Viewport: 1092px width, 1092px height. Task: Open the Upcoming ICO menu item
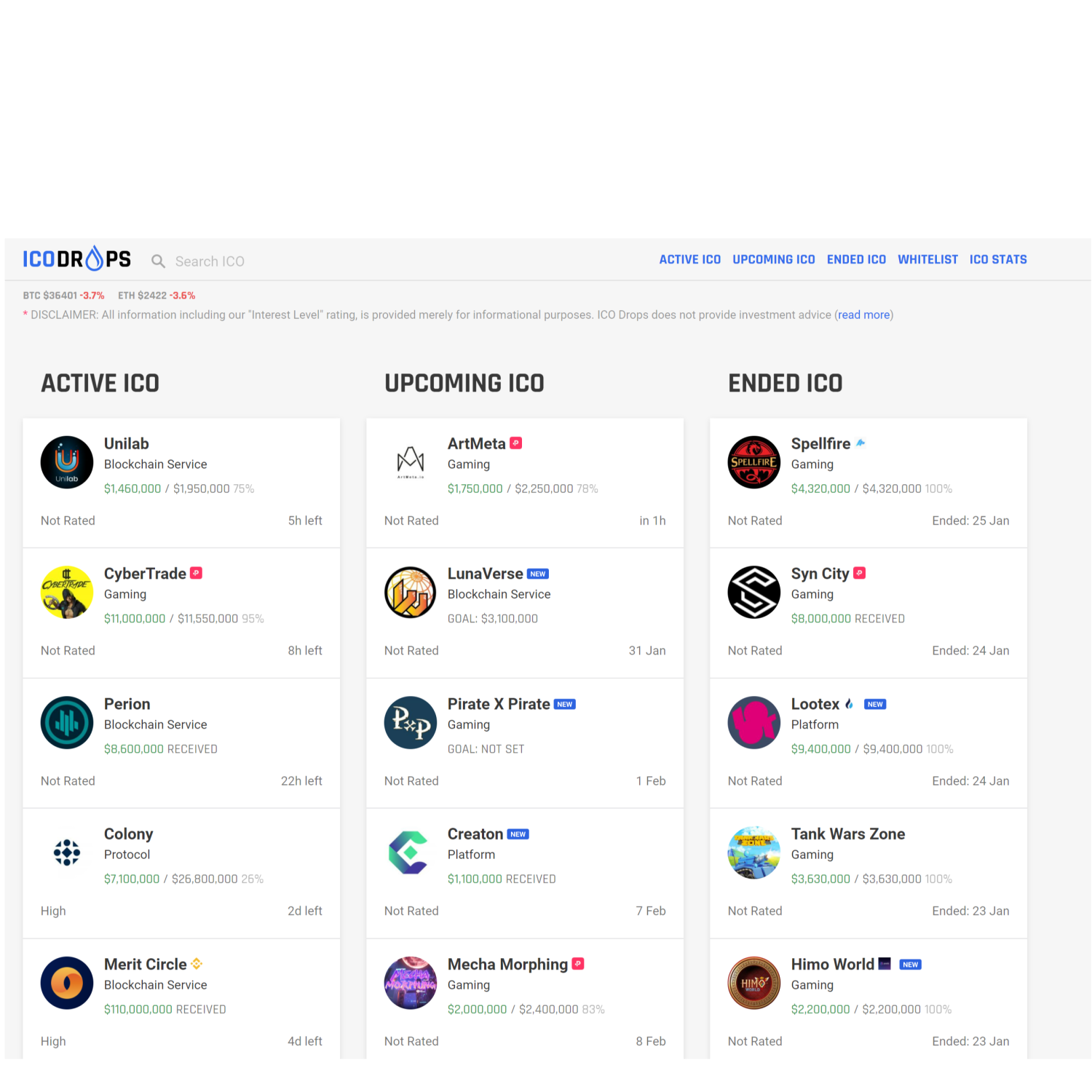[773, 260]
